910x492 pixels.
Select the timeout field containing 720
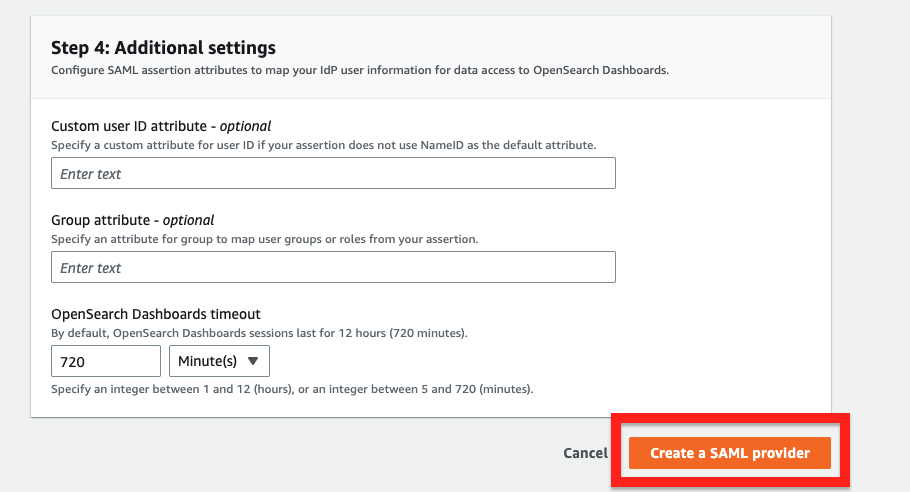click(105, 361)
